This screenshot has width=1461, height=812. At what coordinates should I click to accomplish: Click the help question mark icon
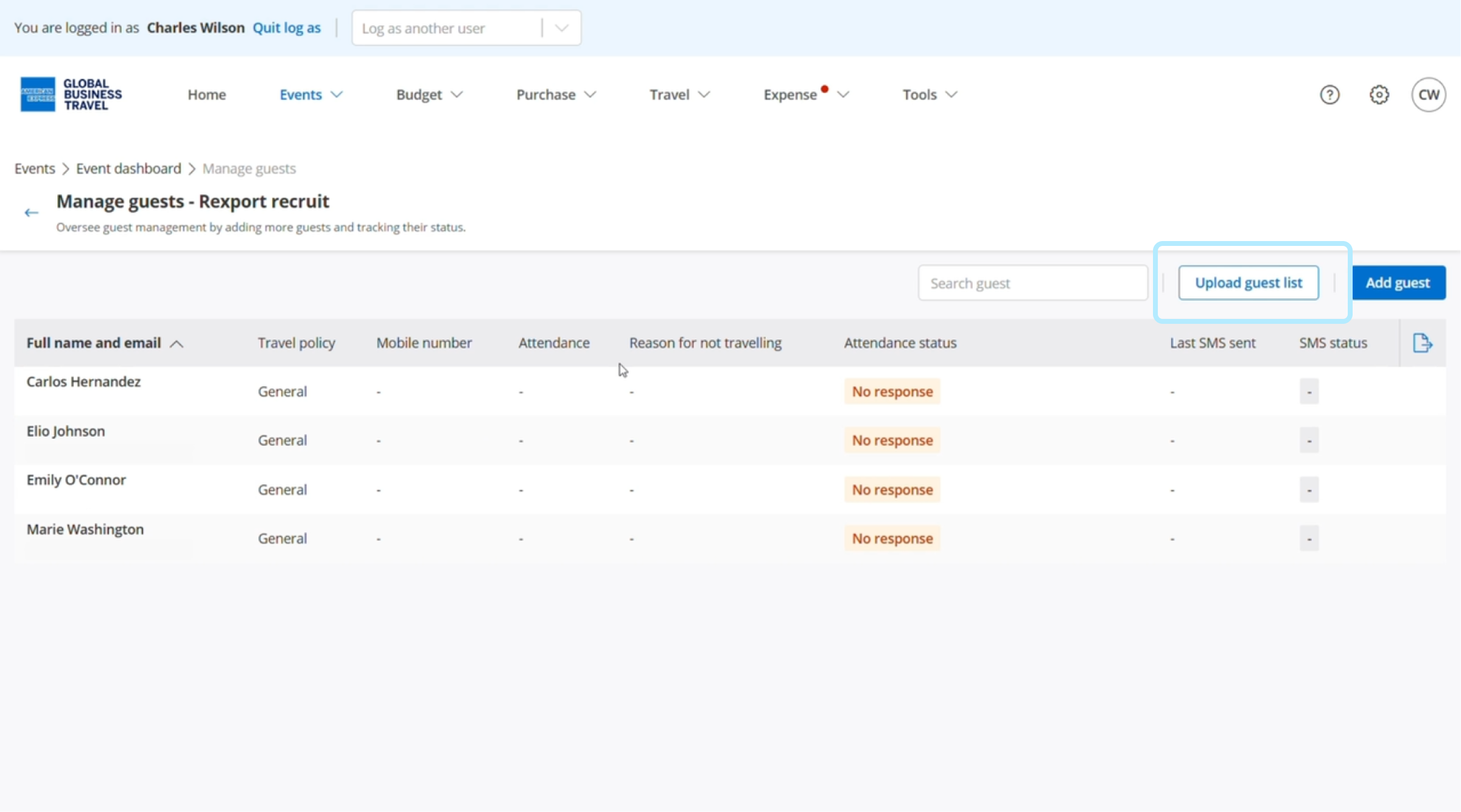point(1330,95)
